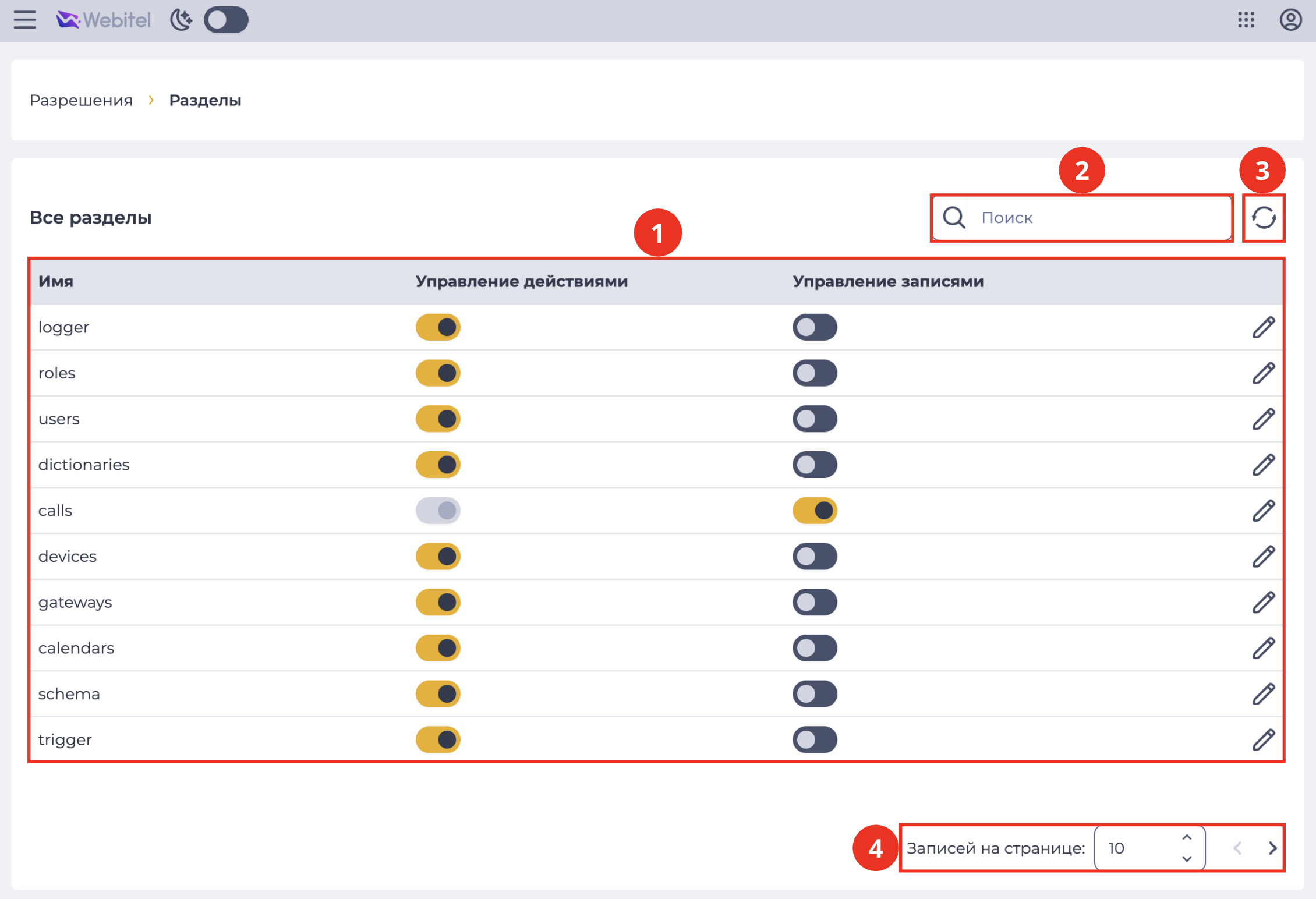Image resolution: width=1316 pixels, height=899 pixels.
Task: Go to the previous page
Action: coord(1237,848)
